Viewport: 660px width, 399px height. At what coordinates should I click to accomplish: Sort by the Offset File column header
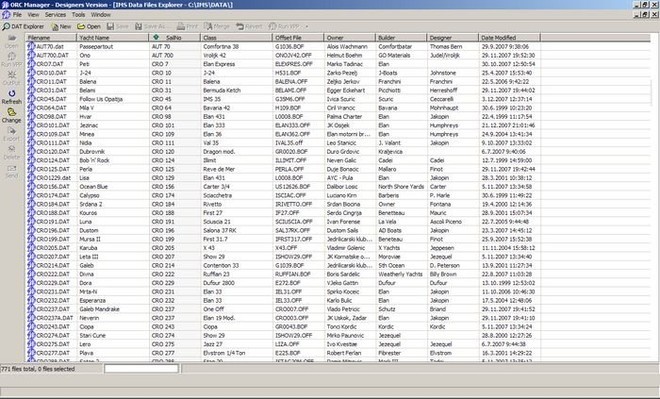298,37
